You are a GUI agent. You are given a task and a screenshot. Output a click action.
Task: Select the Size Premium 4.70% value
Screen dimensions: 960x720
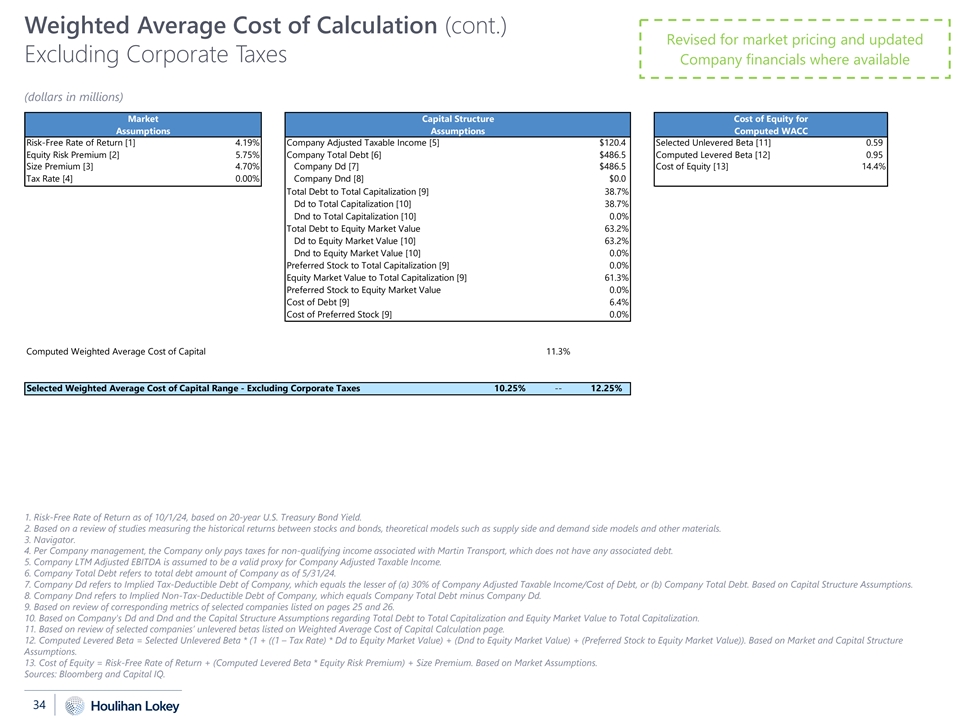click(244, 167)
